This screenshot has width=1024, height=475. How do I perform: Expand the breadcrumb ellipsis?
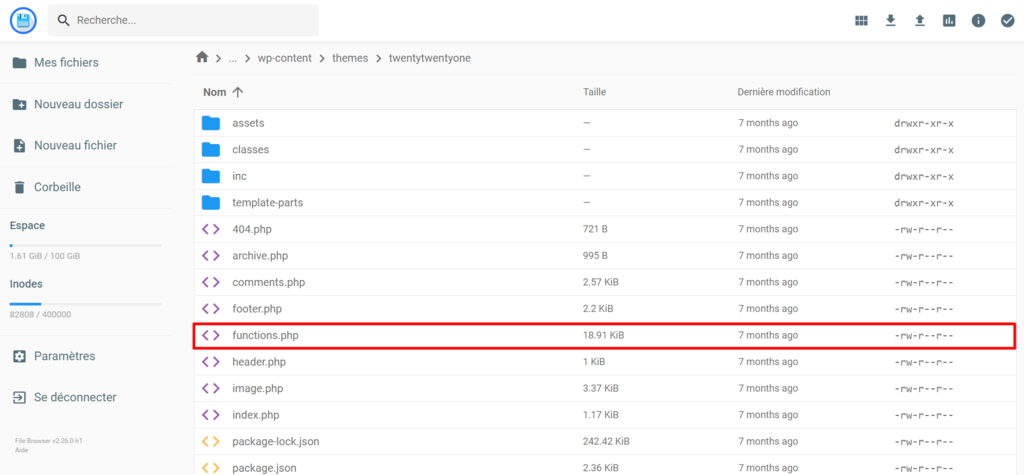232,58
